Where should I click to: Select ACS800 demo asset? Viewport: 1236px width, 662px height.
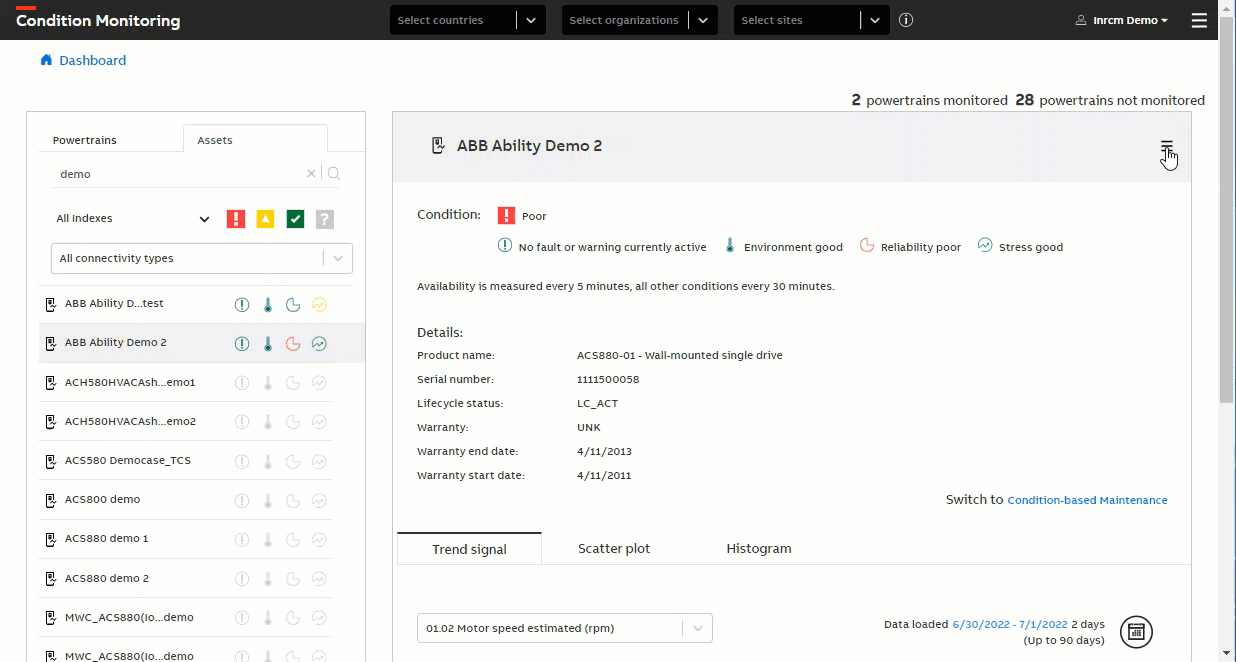(x=103, y=500)
